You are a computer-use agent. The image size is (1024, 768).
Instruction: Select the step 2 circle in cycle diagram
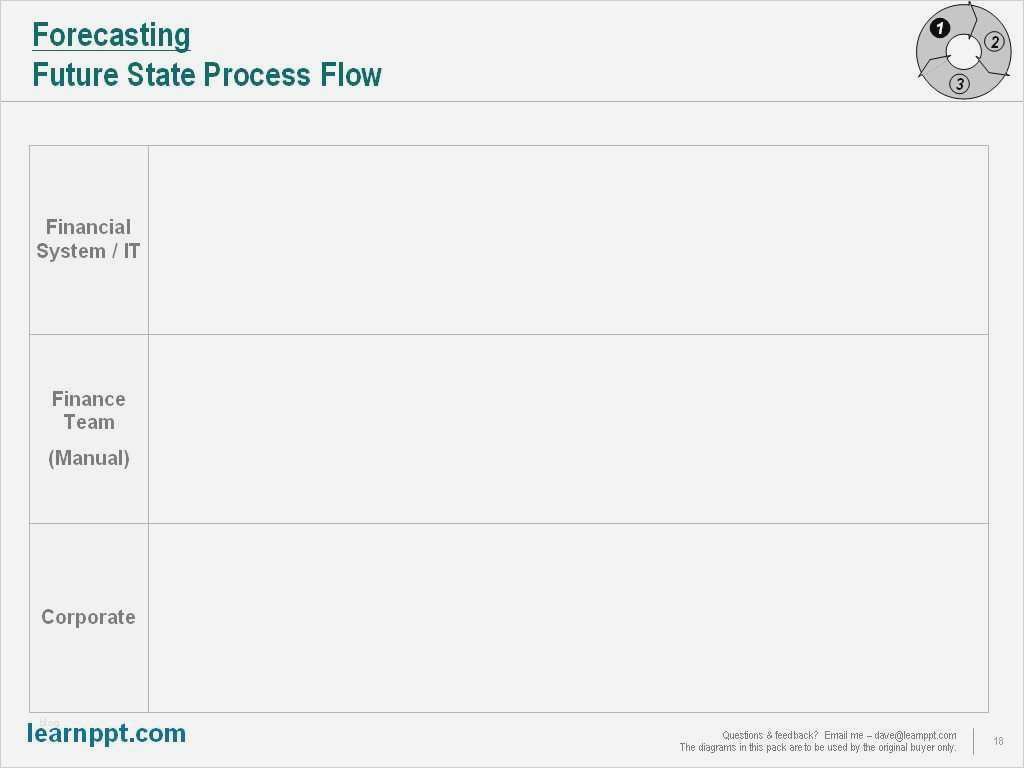pyautogui.click(x=994, y=42)
